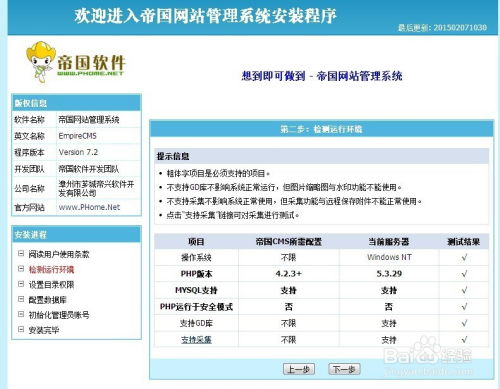Viewport: 500px width, 389px height.
Task: Click the 安装进程 panel header
Action: [76, 234]
